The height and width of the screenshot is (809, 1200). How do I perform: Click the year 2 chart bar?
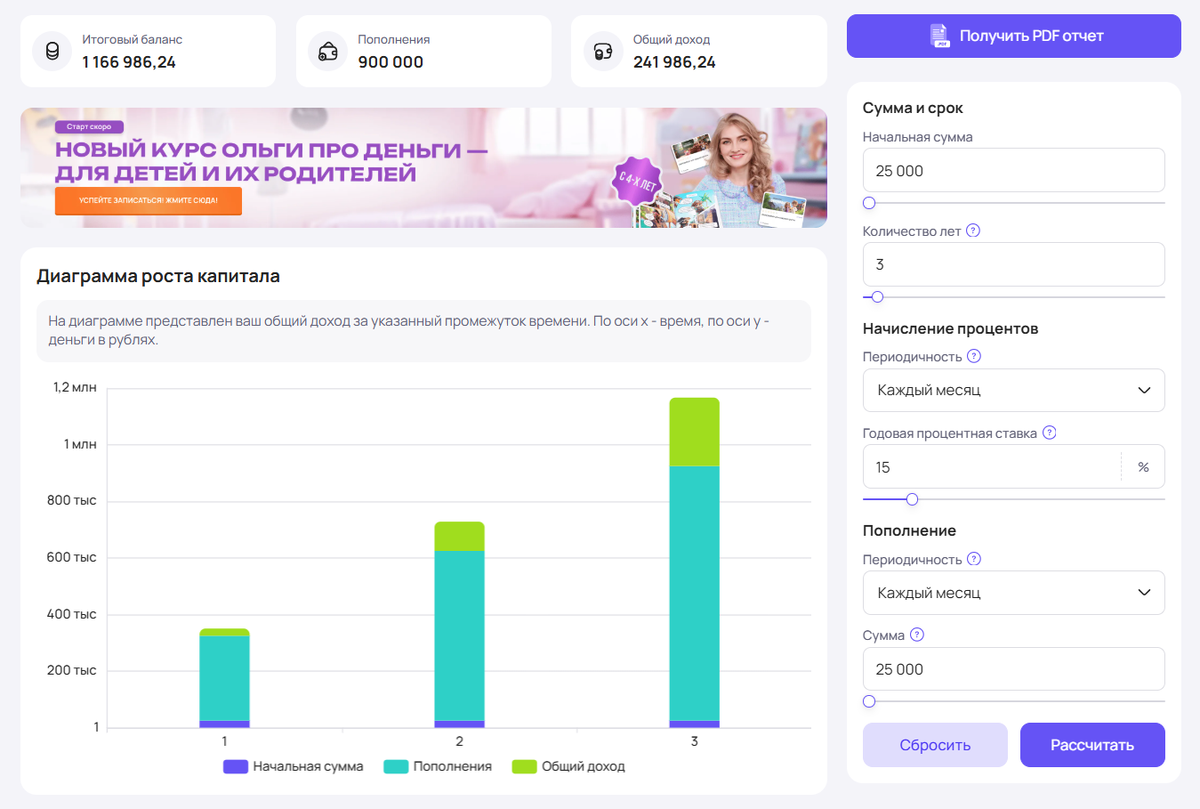pos(460,625)
